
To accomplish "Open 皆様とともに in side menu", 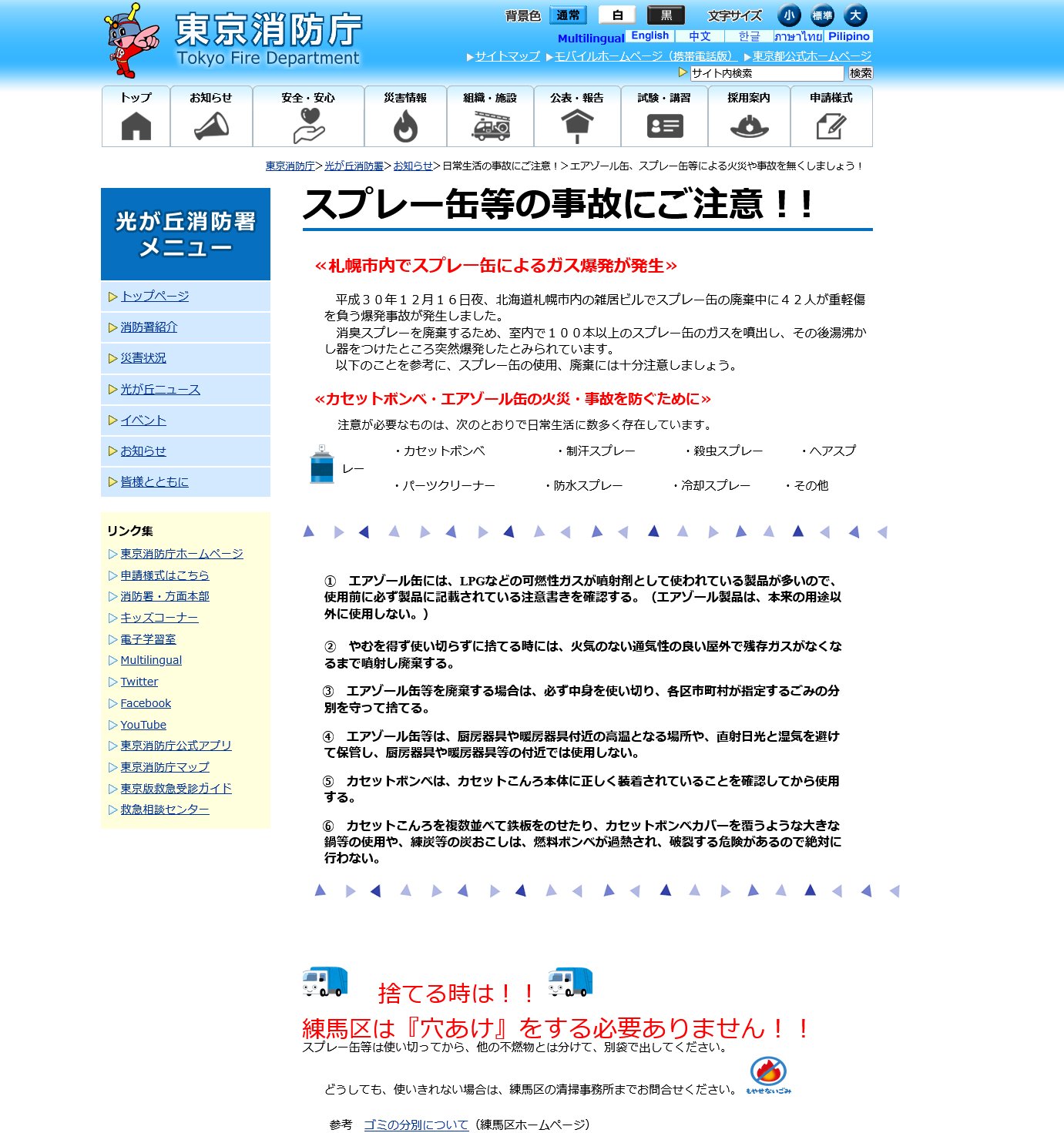I will [155, 482].
